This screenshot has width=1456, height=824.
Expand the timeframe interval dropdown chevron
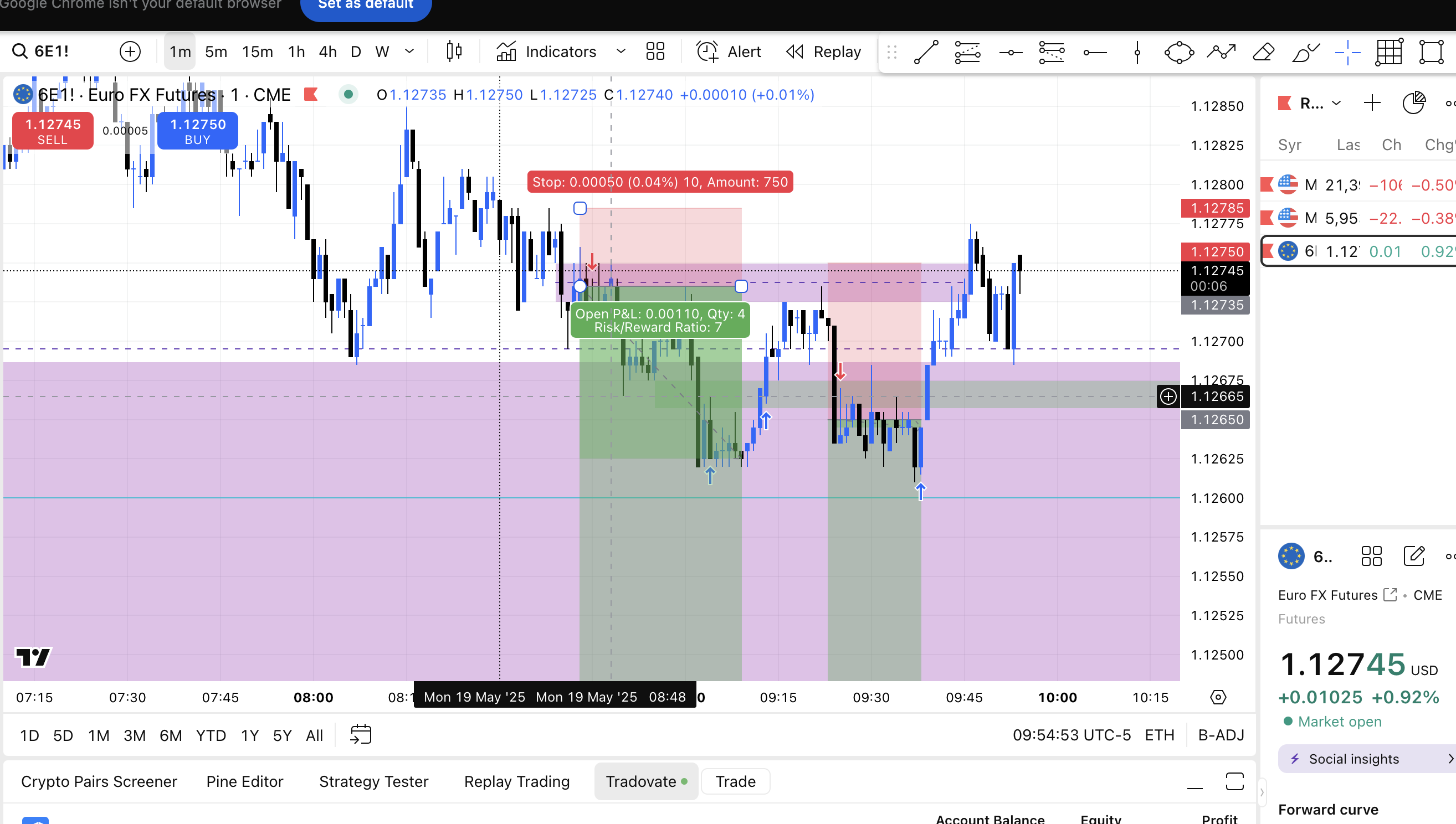(409, 51)
